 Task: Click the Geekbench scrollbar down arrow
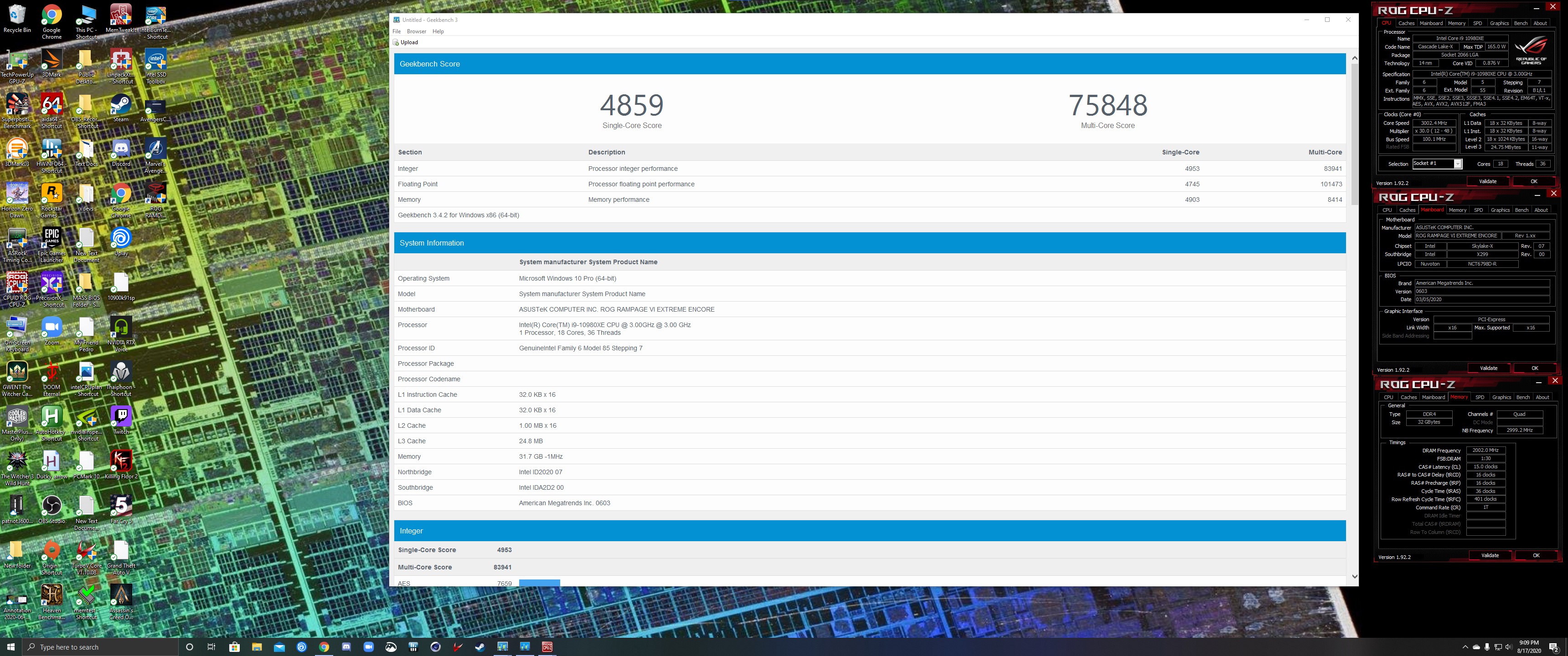tap(1354, 576)
